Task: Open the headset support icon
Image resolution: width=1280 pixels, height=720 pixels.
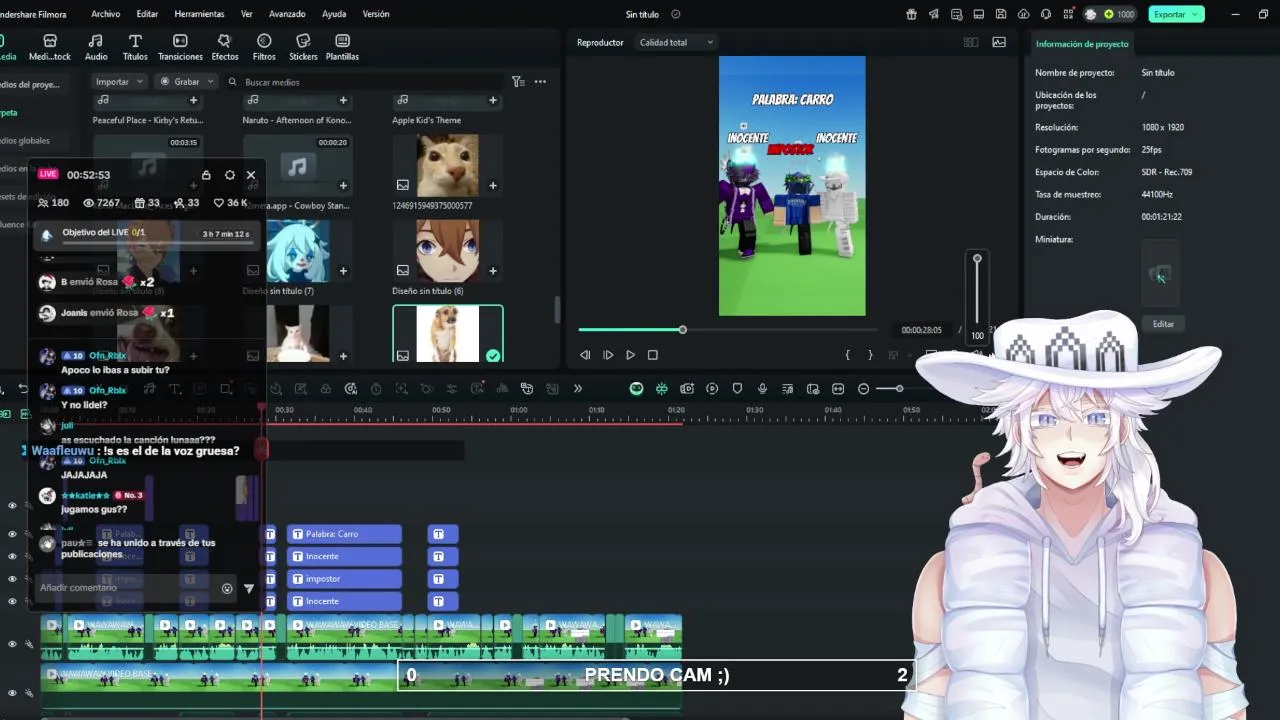Action: pos(1046,14)
